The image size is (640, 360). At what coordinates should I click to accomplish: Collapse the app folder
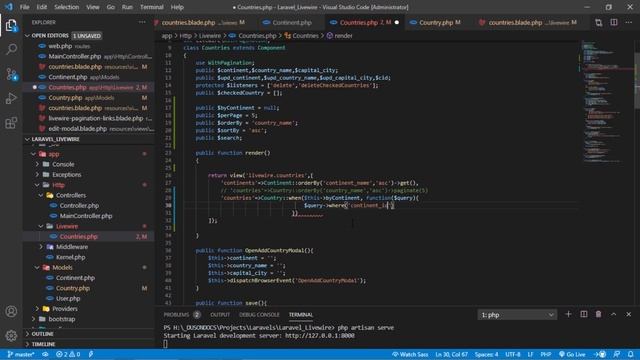[33, 154]
